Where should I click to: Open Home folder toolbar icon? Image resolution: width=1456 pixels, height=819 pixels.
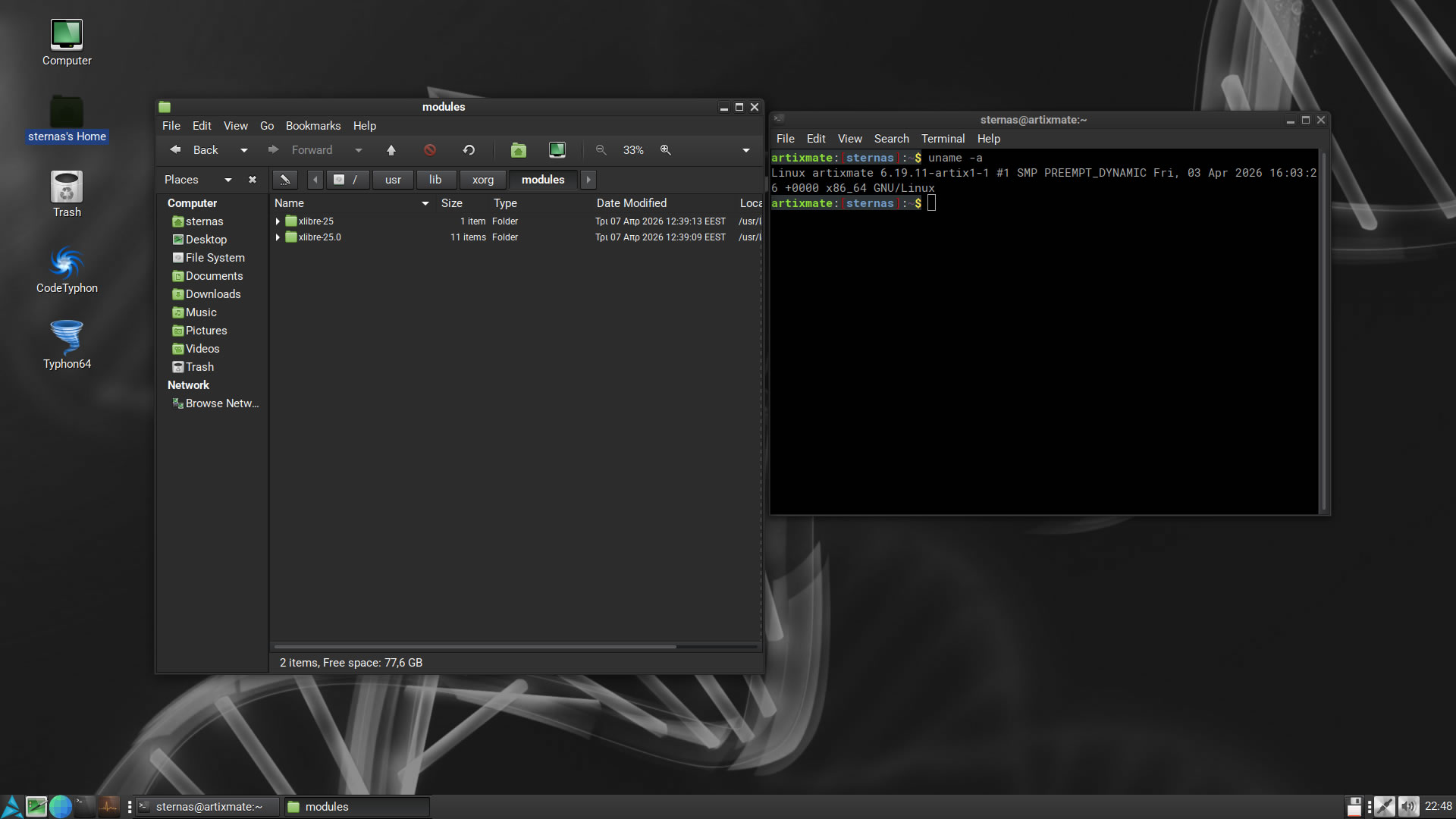click(x=519, y=150)
